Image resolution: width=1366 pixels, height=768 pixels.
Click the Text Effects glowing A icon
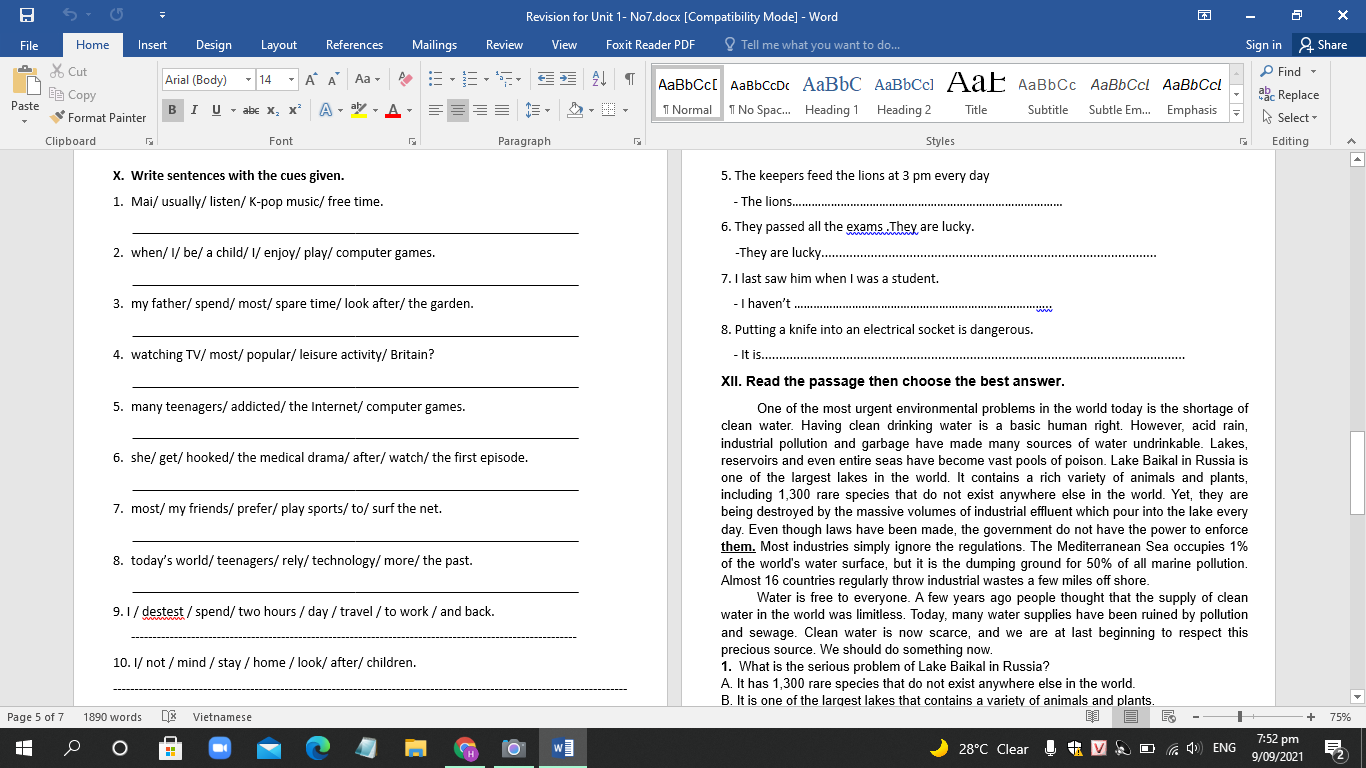point(326,110)
